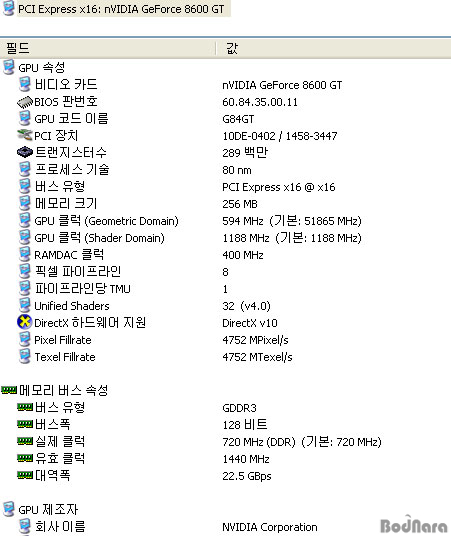Click the 메모리 버스 속성 memory icon
The image size is (451, 536).
click(9, 390)
